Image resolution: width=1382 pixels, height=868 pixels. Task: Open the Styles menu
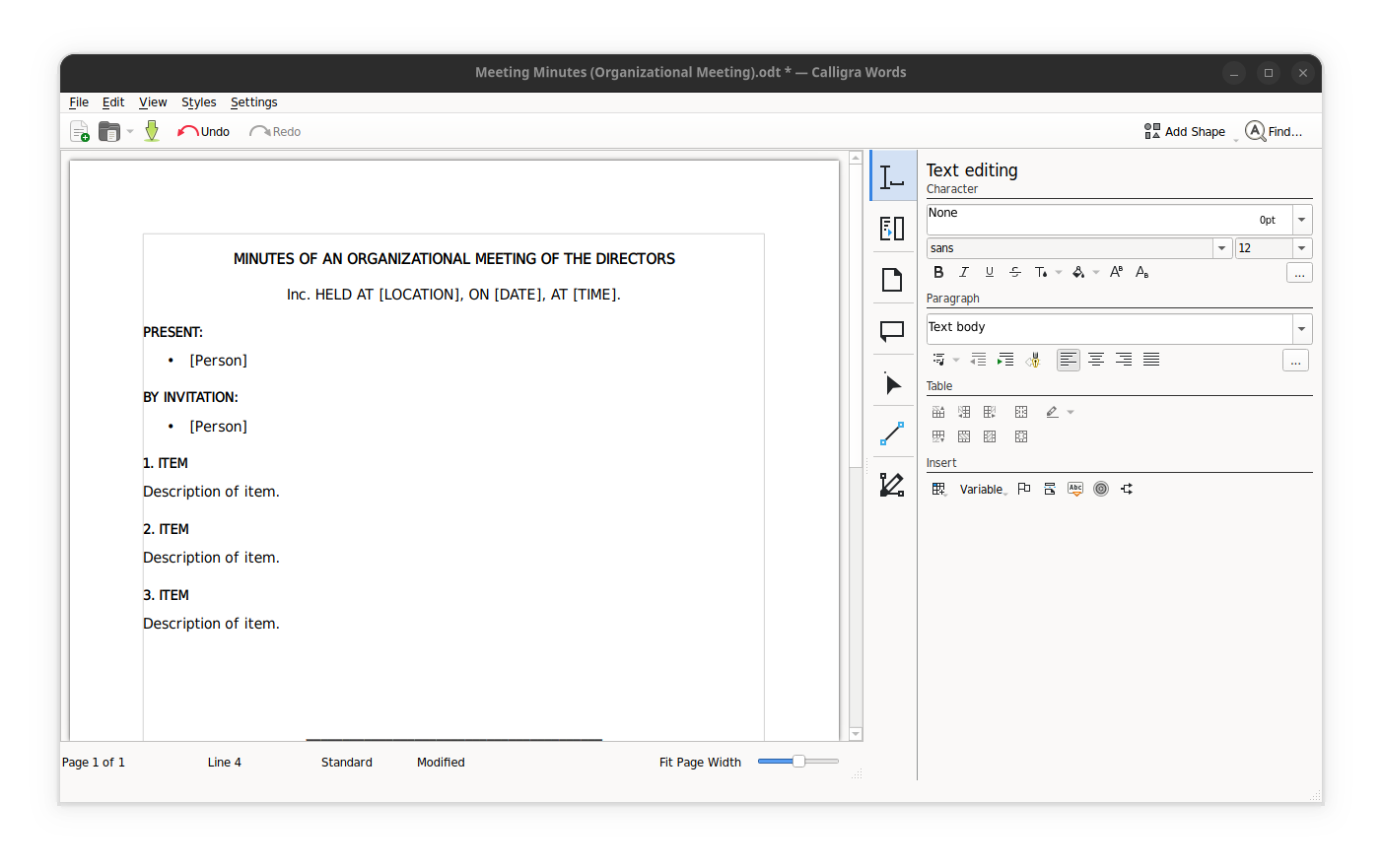[198, 101]
